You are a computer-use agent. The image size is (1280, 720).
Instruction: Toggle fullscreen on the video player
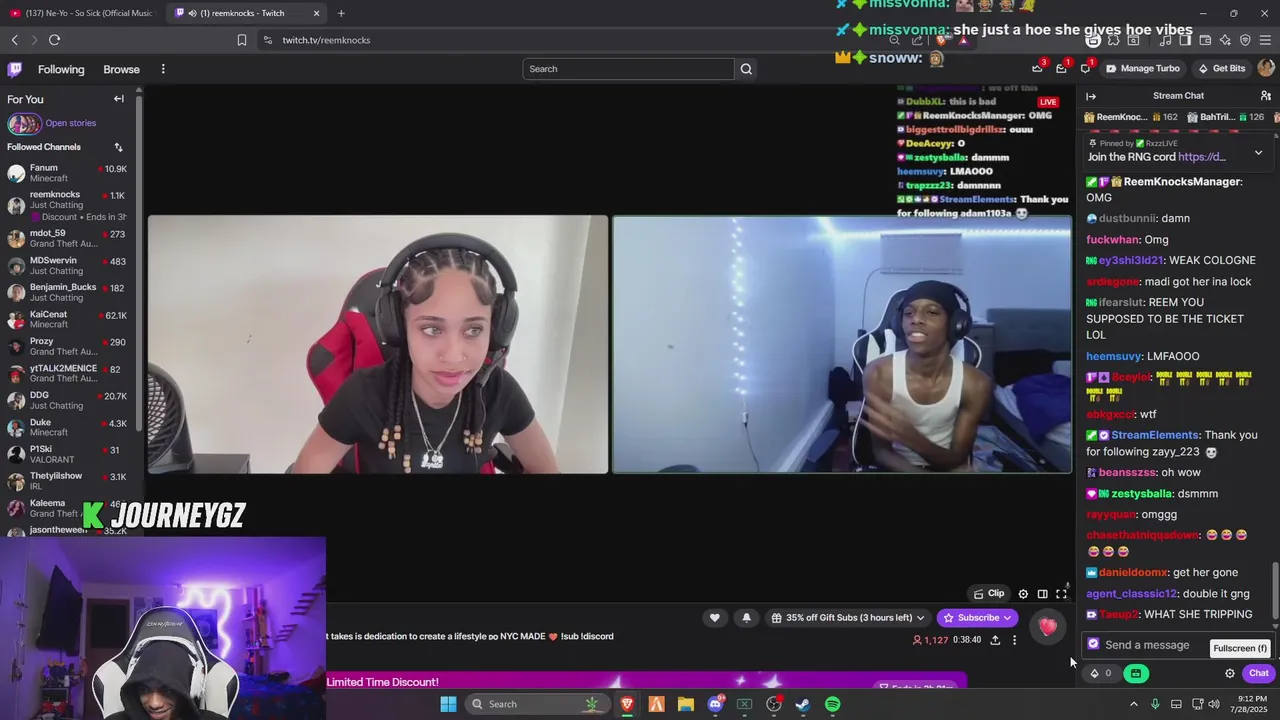pos(1062,594)
